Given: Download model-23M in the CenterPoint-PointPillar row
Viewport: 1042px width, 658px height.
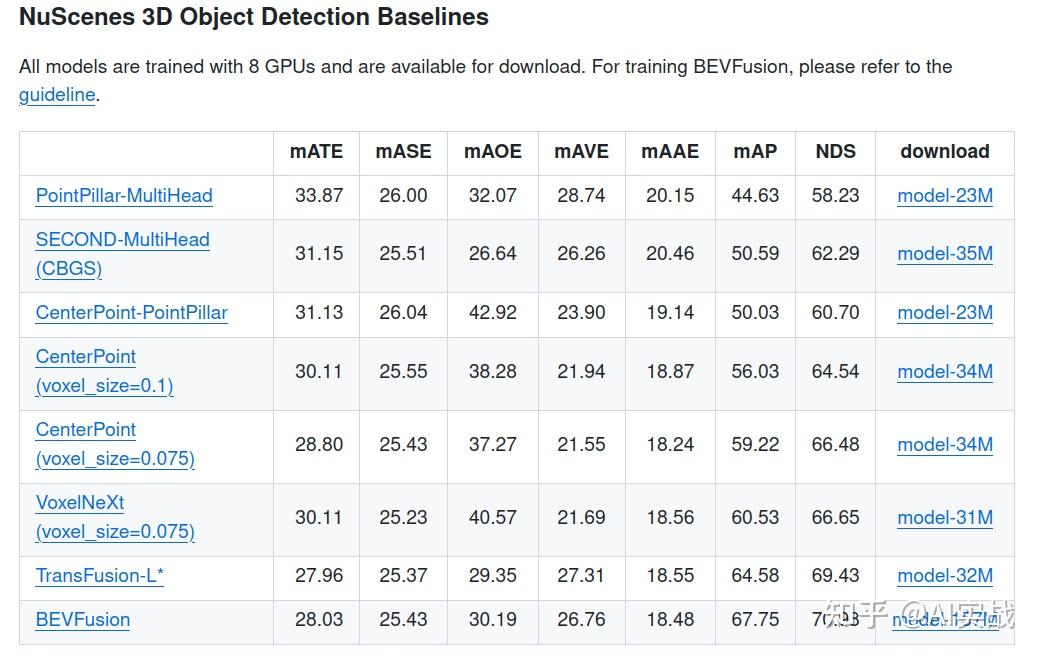Looking at the screenshot, I should click(945, 313).
